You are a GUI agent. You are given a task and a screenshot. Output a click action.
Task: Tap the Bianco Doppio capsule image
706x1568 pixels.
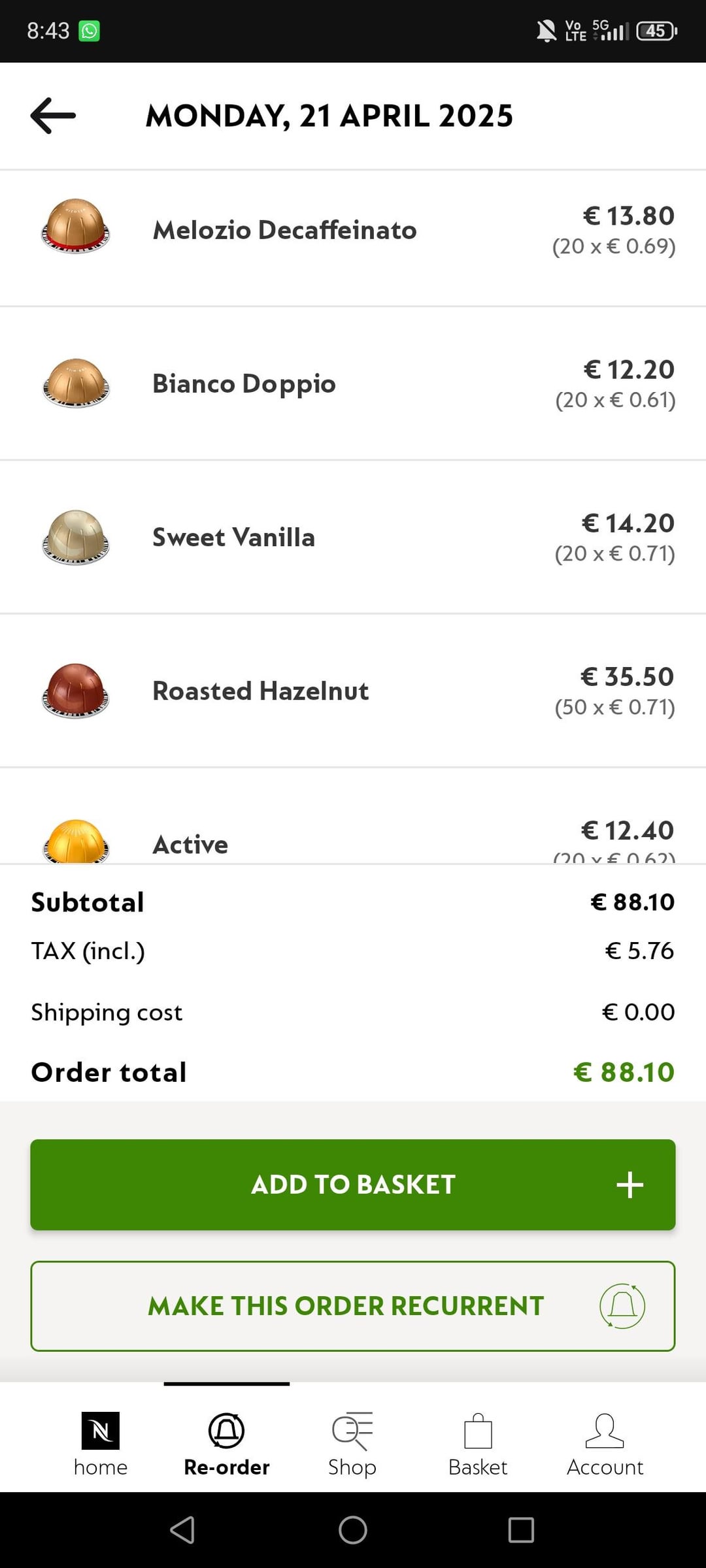(75, 383)
